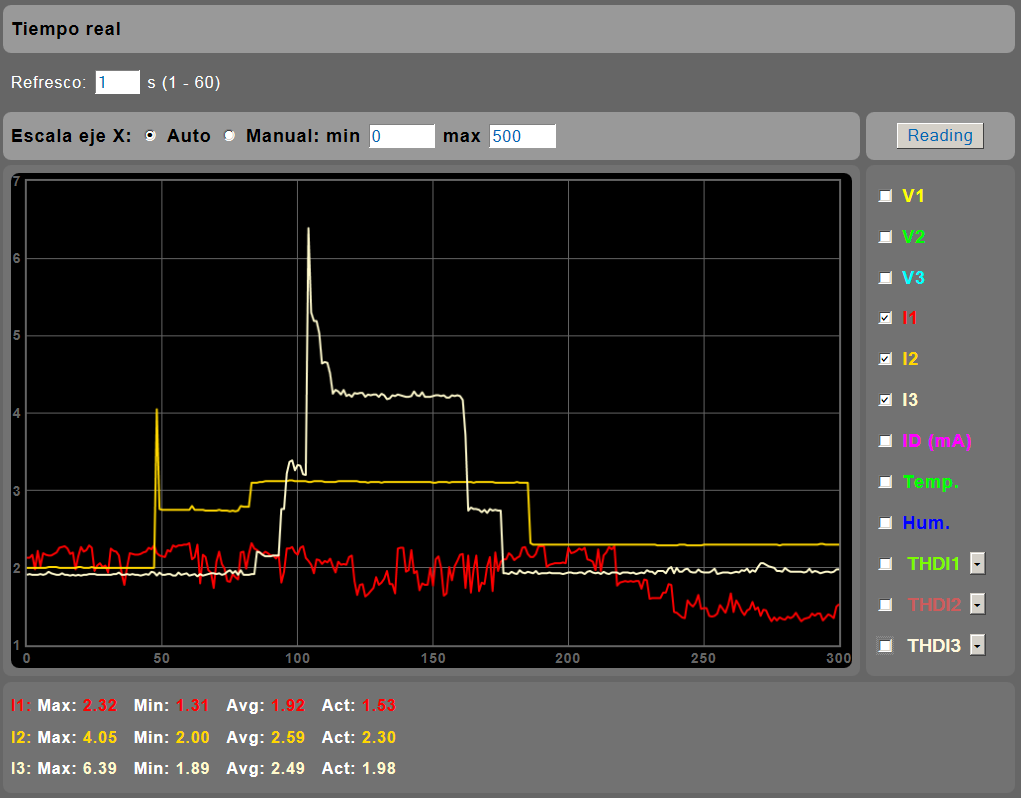Open the THDI2 dropdown arrow
Image resolution: width=1021 pixels, height=798 pixels.
[977, 605]
